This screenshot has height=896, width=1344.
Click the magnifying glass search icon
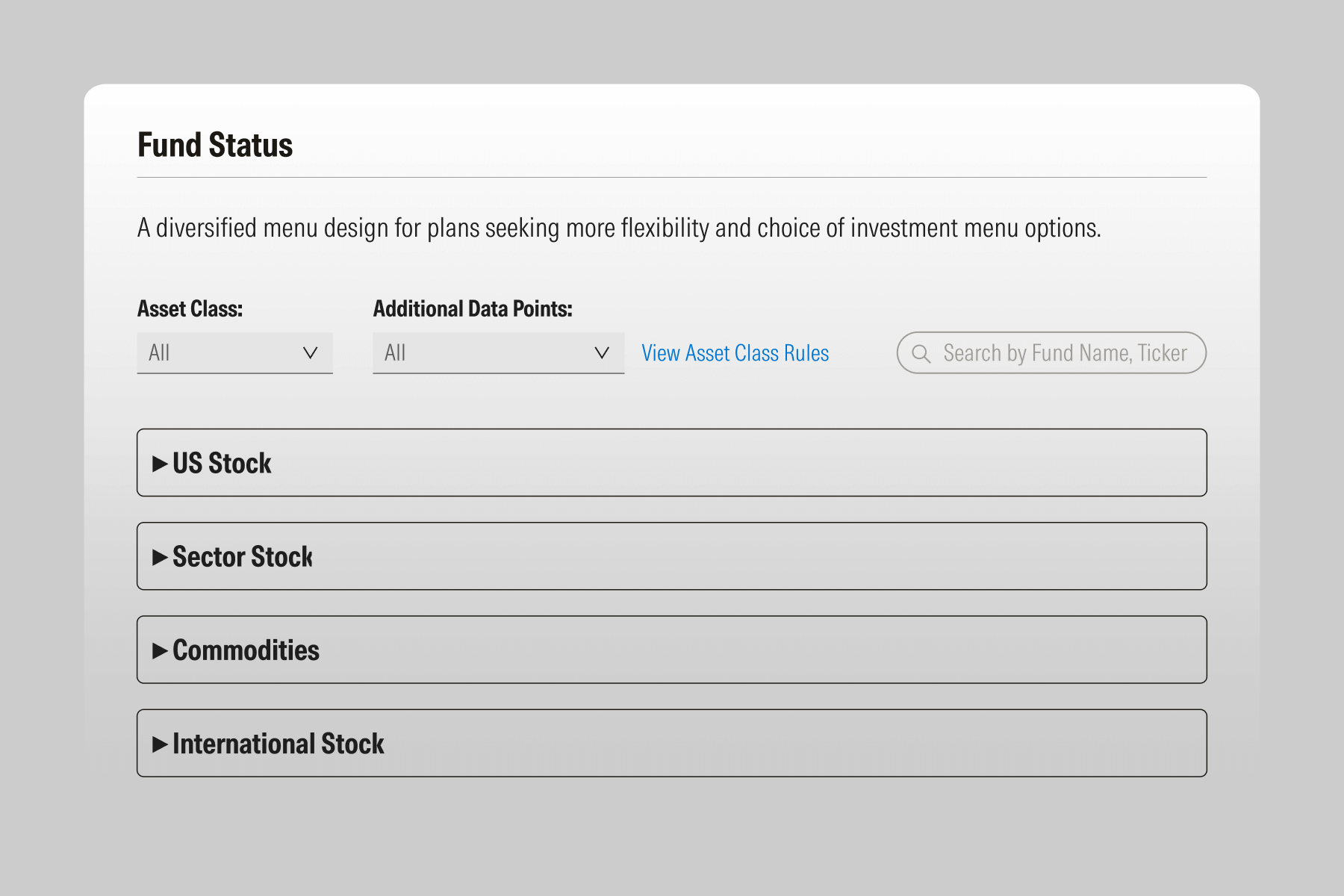coord(921,353)
